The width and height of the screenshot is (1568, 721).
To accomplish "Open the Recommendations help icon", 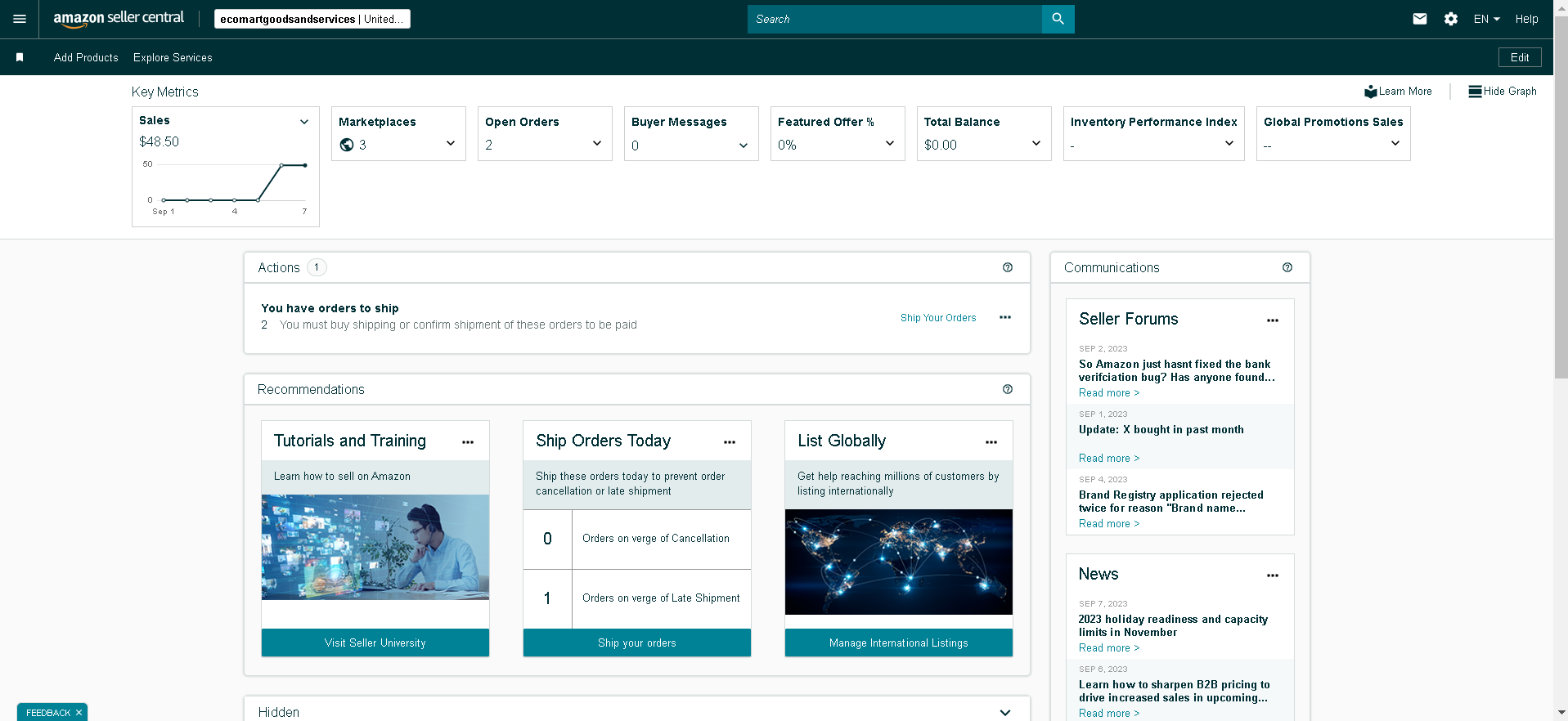I will (x=1008, y=389).
